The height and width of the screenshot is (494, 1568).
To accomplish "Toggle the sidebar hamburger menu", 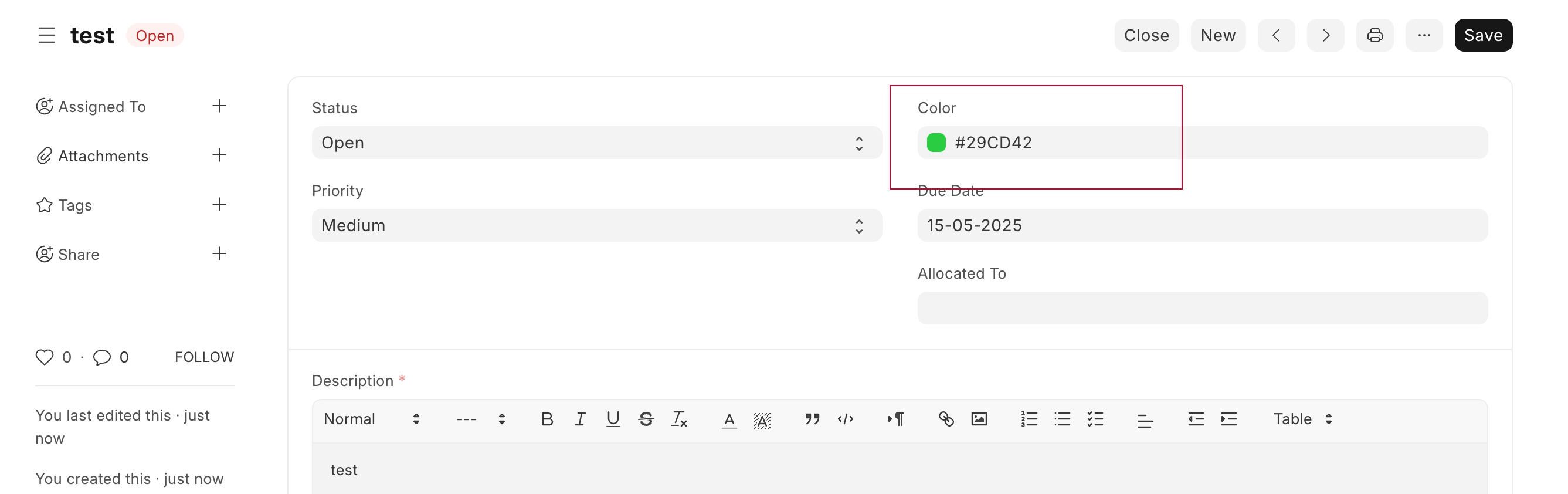I will [x=47, y=35].
